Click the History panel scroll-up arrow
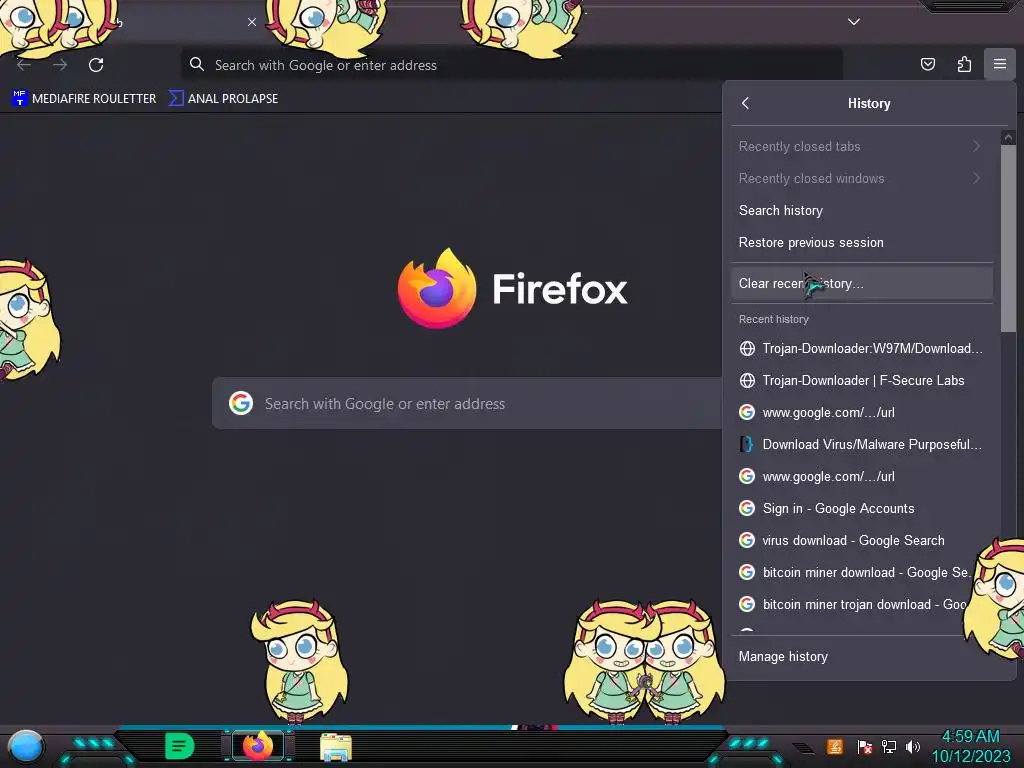 (1008, 137)
